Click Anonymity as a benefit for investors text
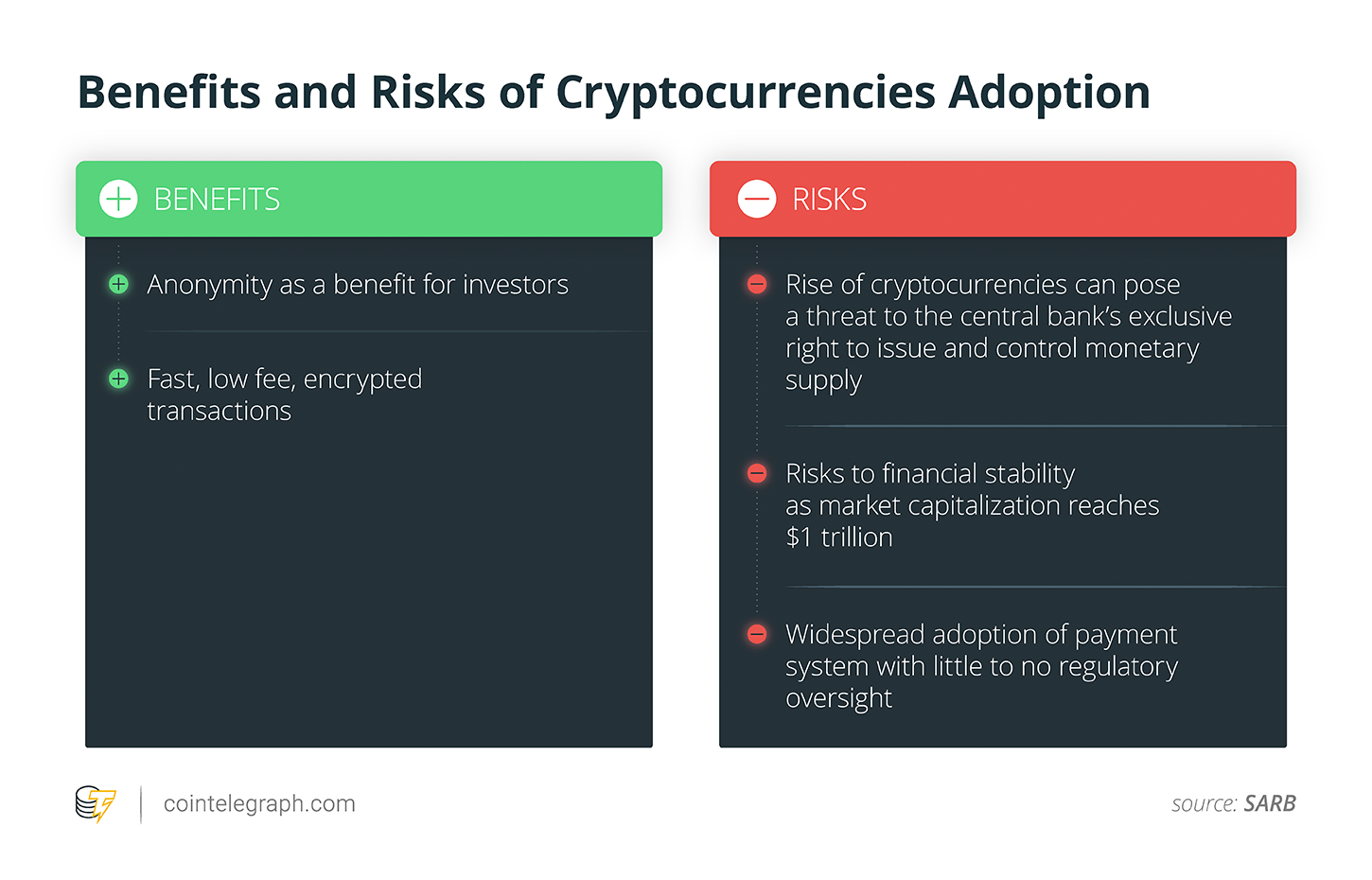Viewport: 1372px width, 880px height. tap(358, 285)
